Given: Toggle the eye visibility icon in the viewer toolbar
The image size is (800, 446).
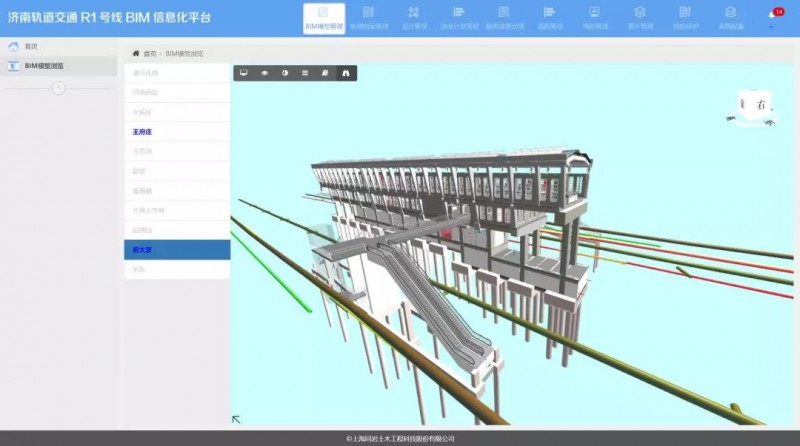Looking at the screenshot, I should click(x=264, y=73).
